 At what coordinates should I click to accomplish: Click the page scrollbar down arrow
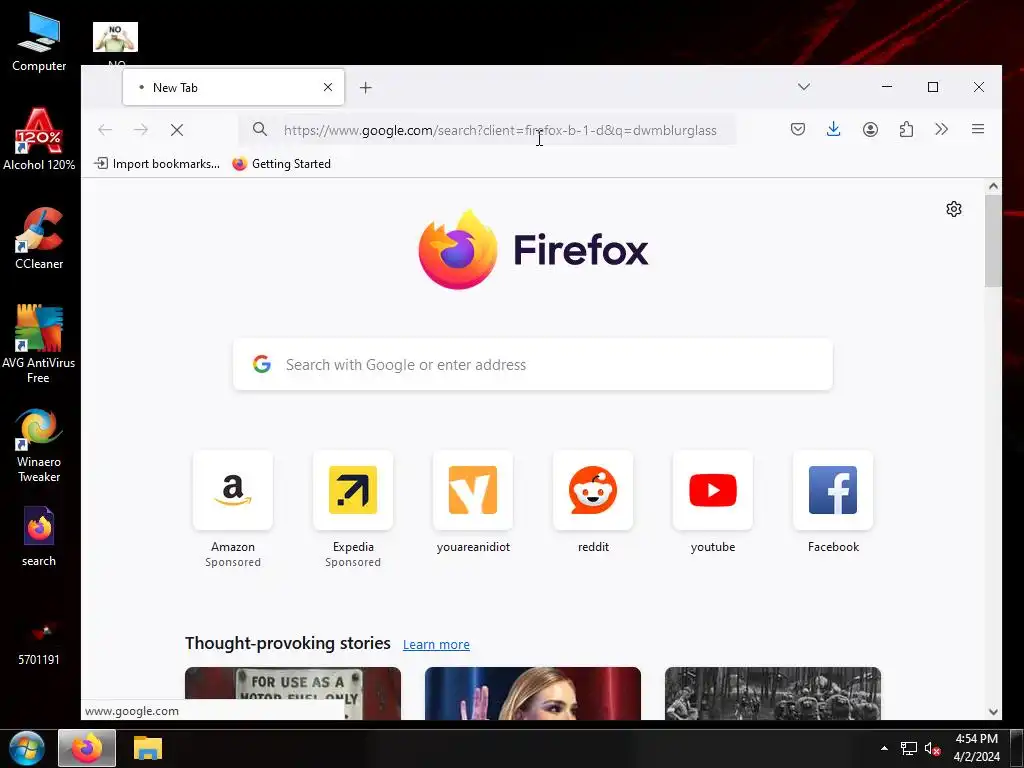(x=993, y=712)
